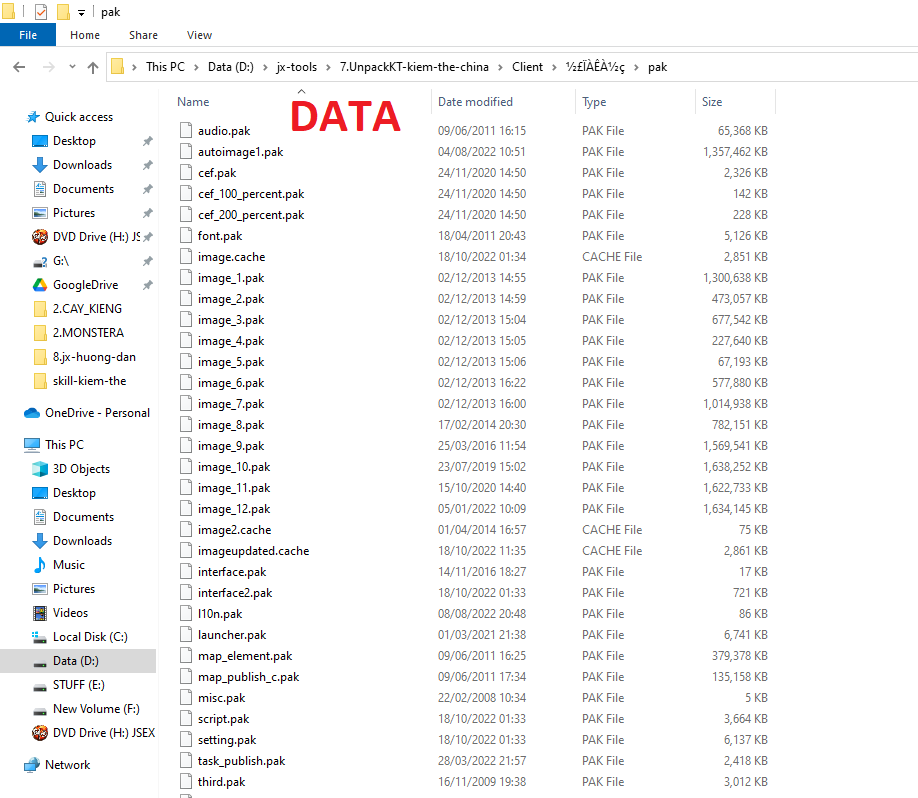
Task: Open the File menu
Action: click(x=28, y=33)
